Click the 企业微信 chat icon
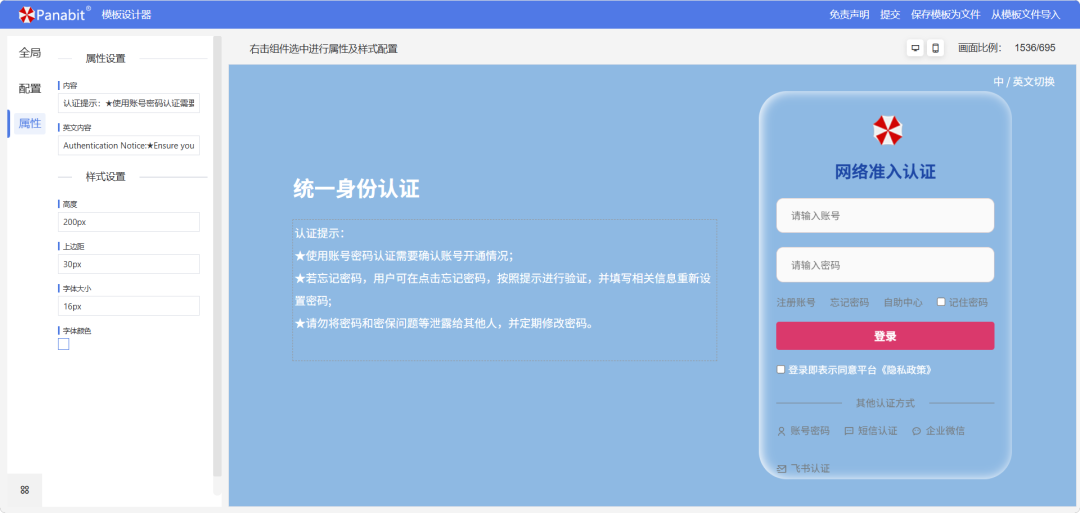1080x513 pixels. [x=916, y=432]
